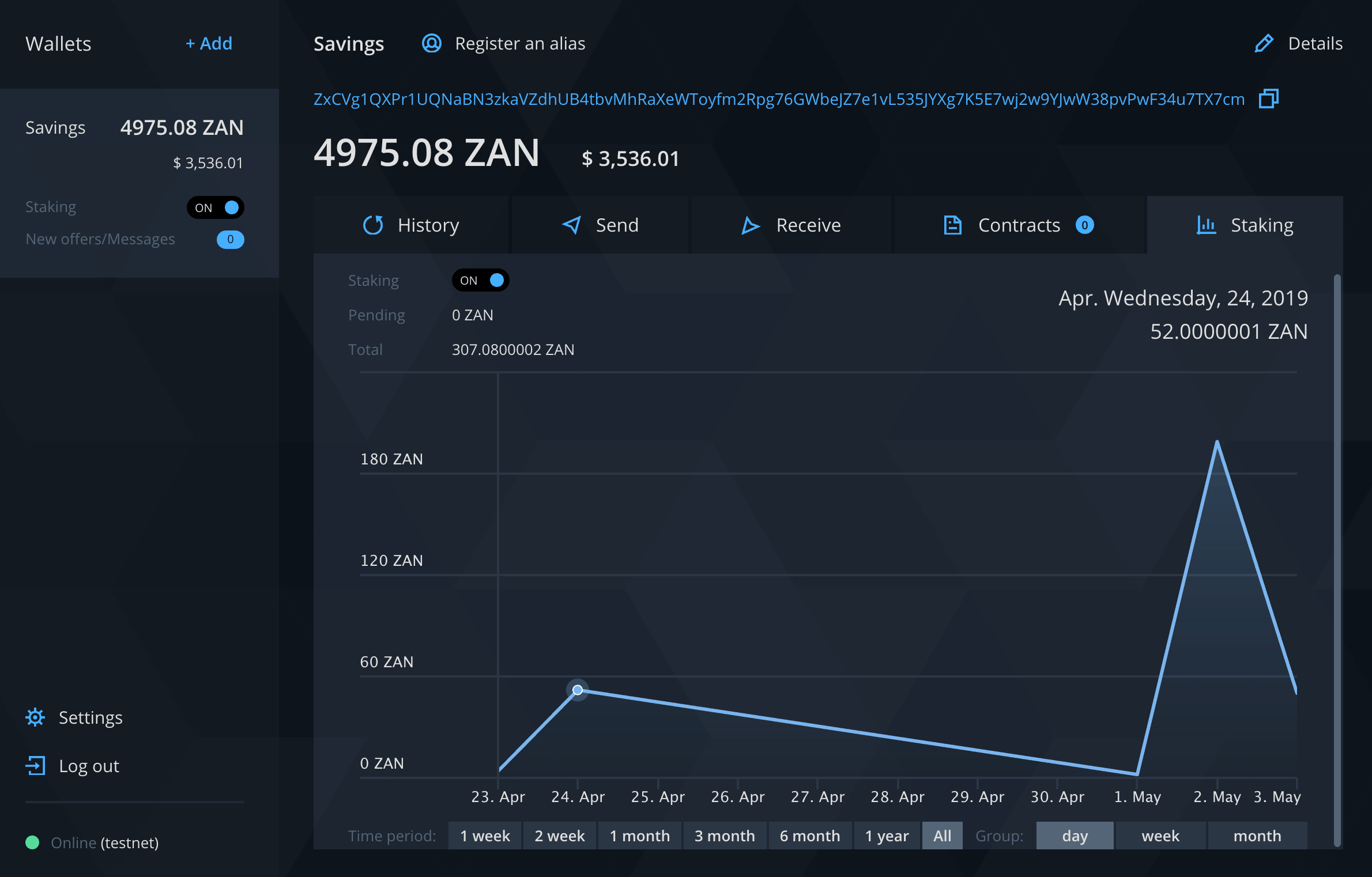Click the Details pencil icon
The image size is (1372, 877).
pyautogui.click(x=1263, y=43)
